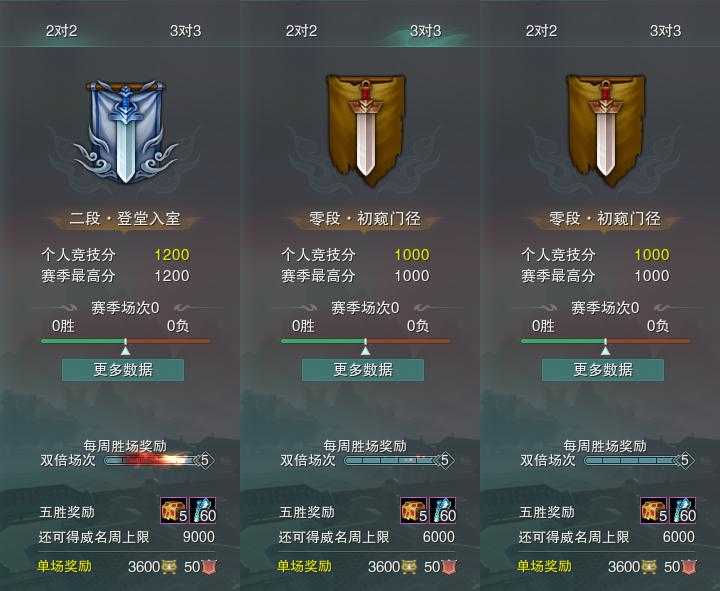This screenshot has width=720, height=591.
Task: Open 更多数据 in the first panel
Action: pos(123,370)
